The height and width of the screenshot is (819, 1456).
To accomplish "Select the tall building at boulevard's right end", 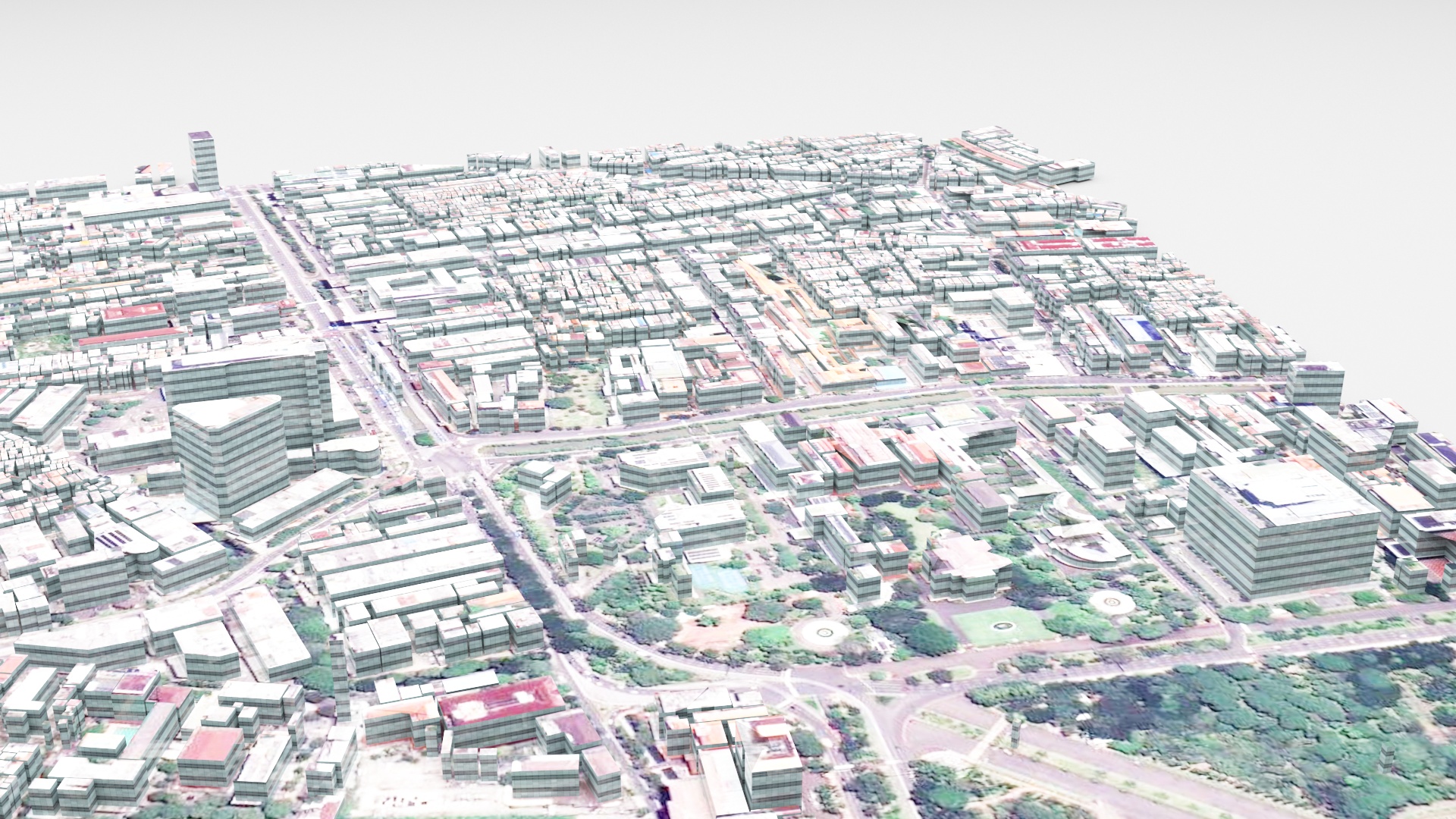I will 1314,387.
